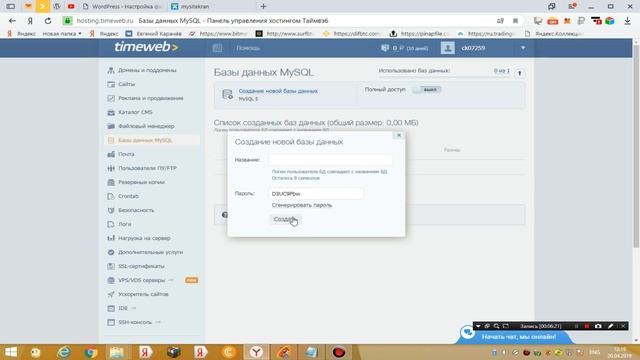Click the recorder pencil draw icon
The height and width of the screenshot is (360, 640).
click(610, 326)
